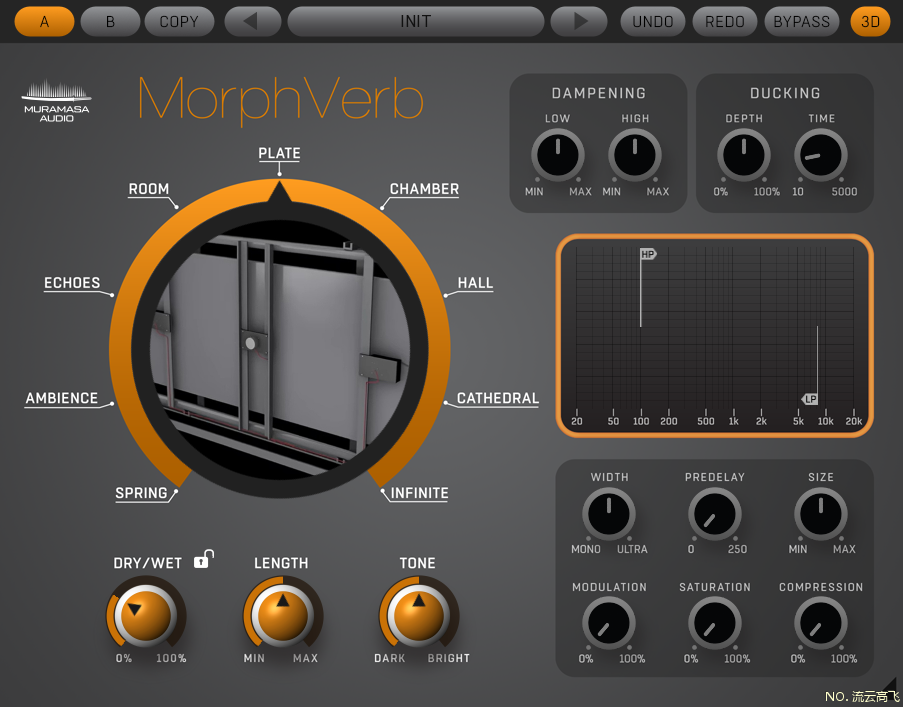Select CATHEDRAL reverb type
The image size is (903, 707).
click(498, 398)
